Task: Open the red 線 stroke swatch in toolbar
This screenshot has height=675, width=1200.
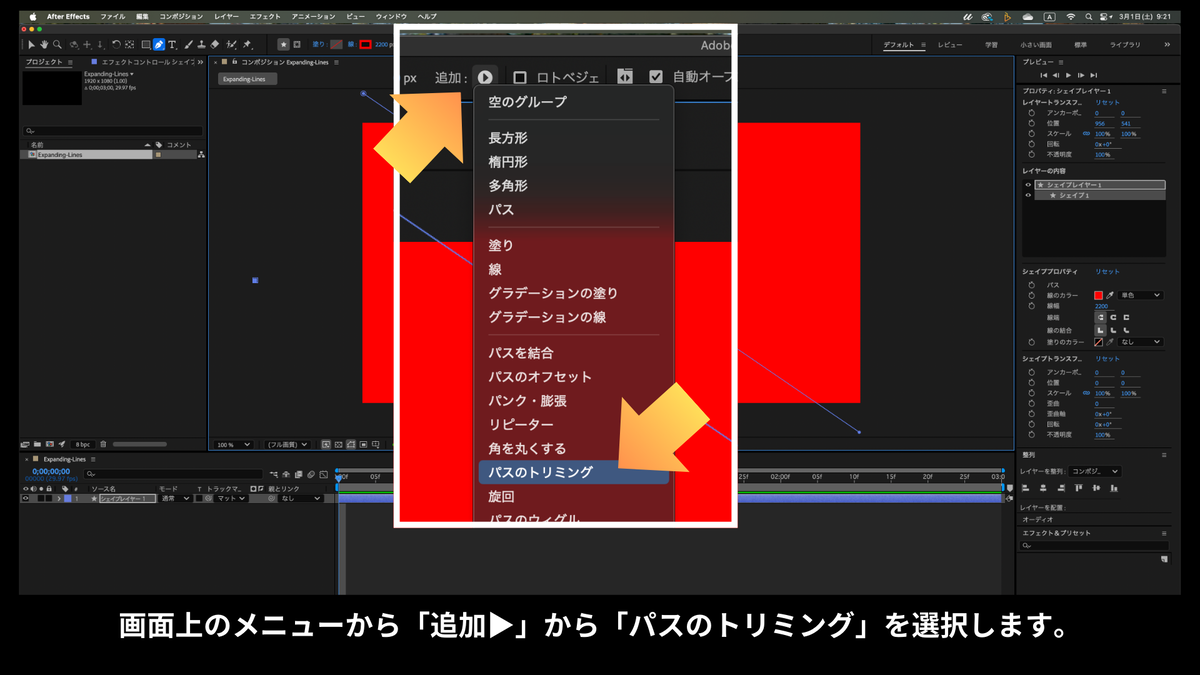Action: point(365,44)
